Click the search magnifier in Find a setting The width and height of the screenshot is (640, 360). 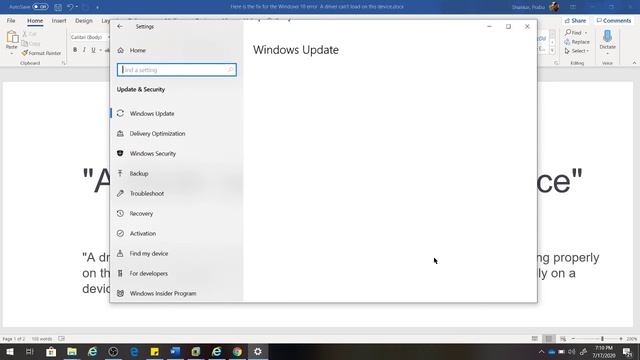pyautogui.click(x=231, y=70)
